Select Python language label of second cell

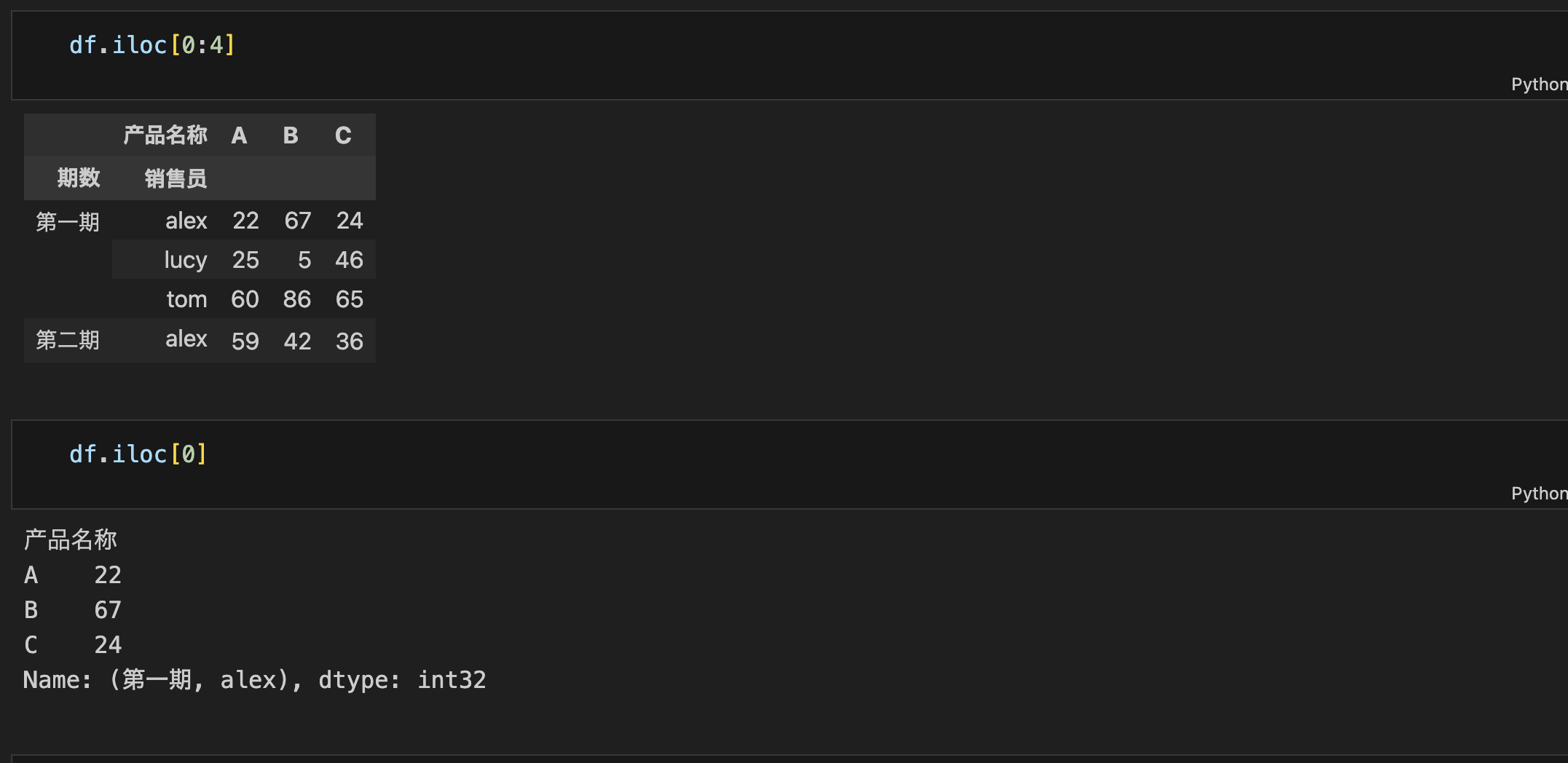pos(1539,494)
